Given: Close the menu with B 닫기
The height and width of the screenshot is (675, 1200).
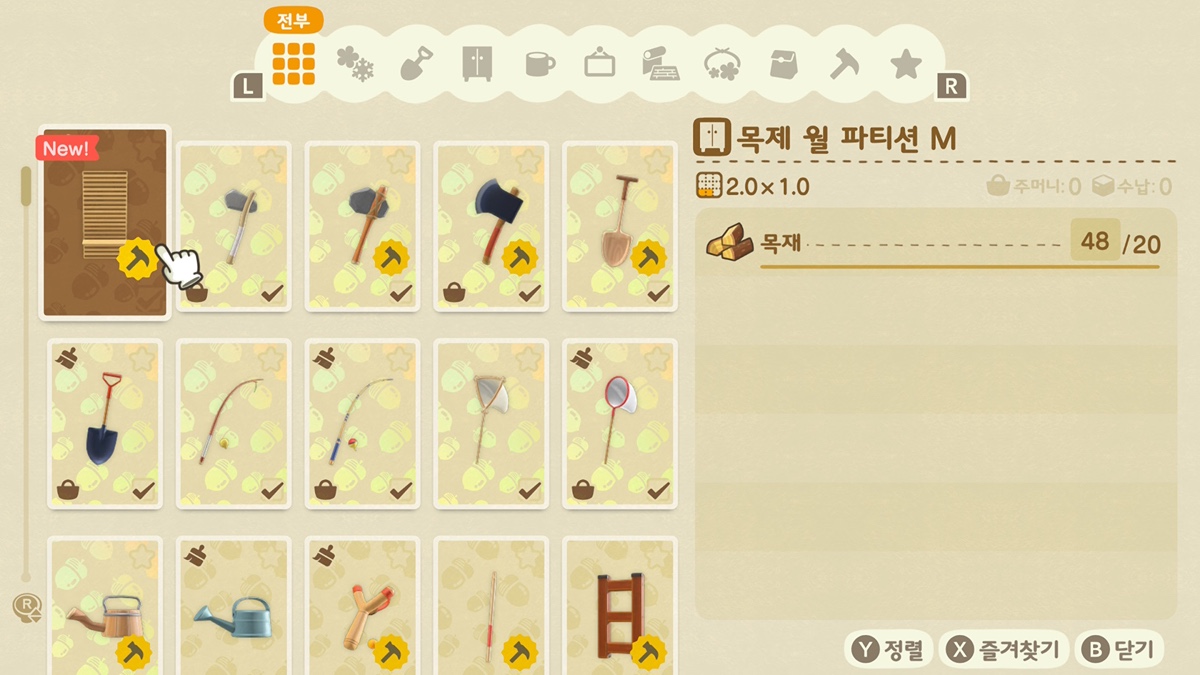Looking at the screenshot, I should [1119, 649].
